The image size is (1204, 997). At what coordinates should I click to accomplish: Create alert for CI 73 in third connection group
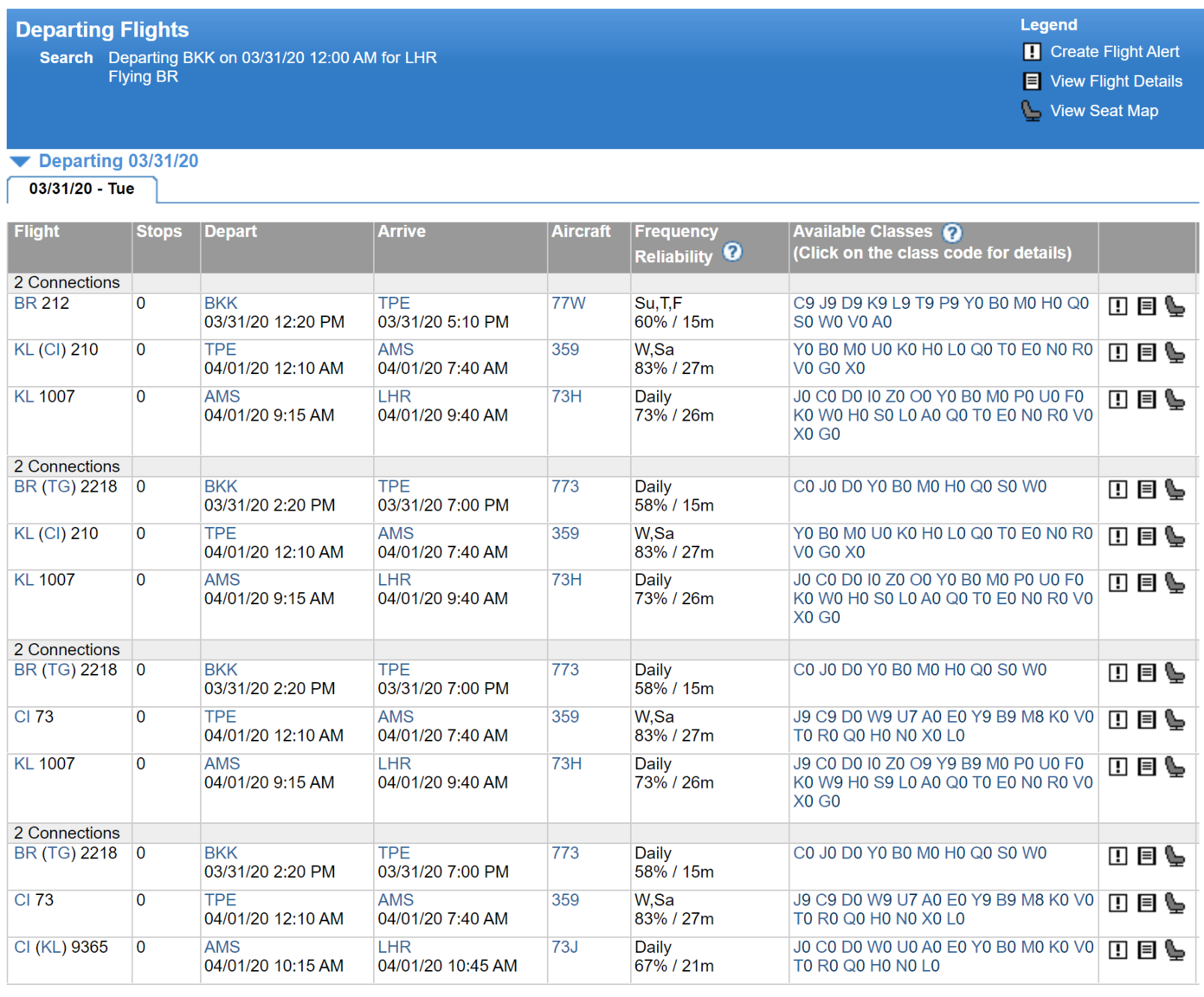1117,720
